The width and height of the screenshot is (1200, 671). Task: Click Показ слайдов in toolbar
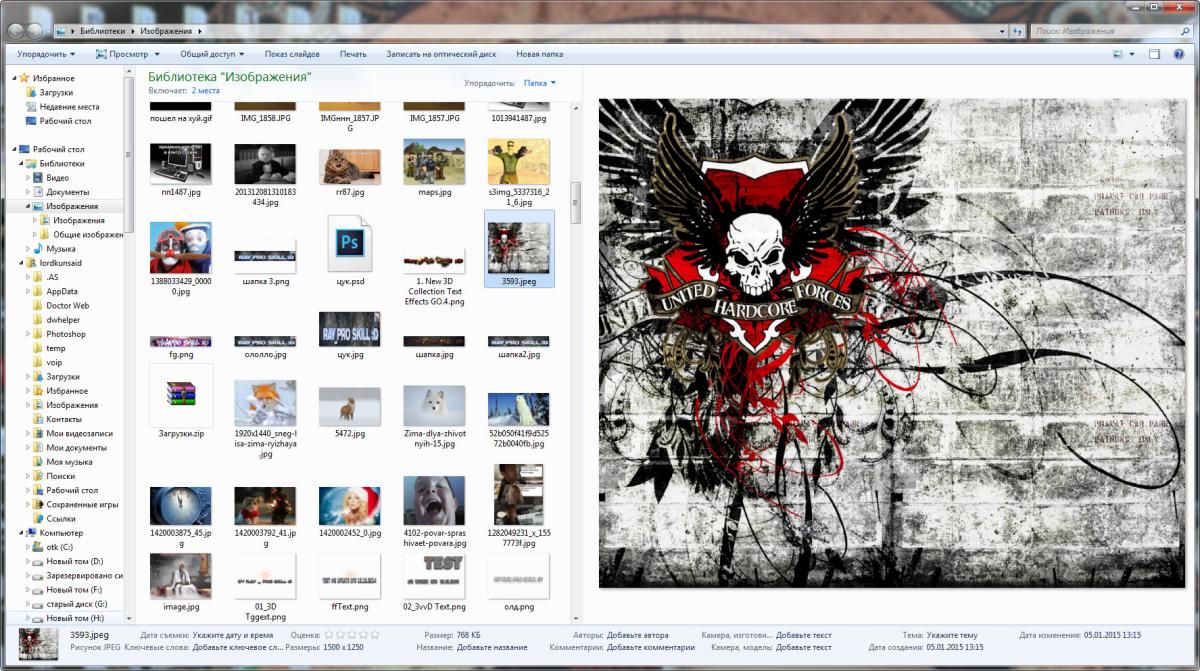click(x=292, y=54)
